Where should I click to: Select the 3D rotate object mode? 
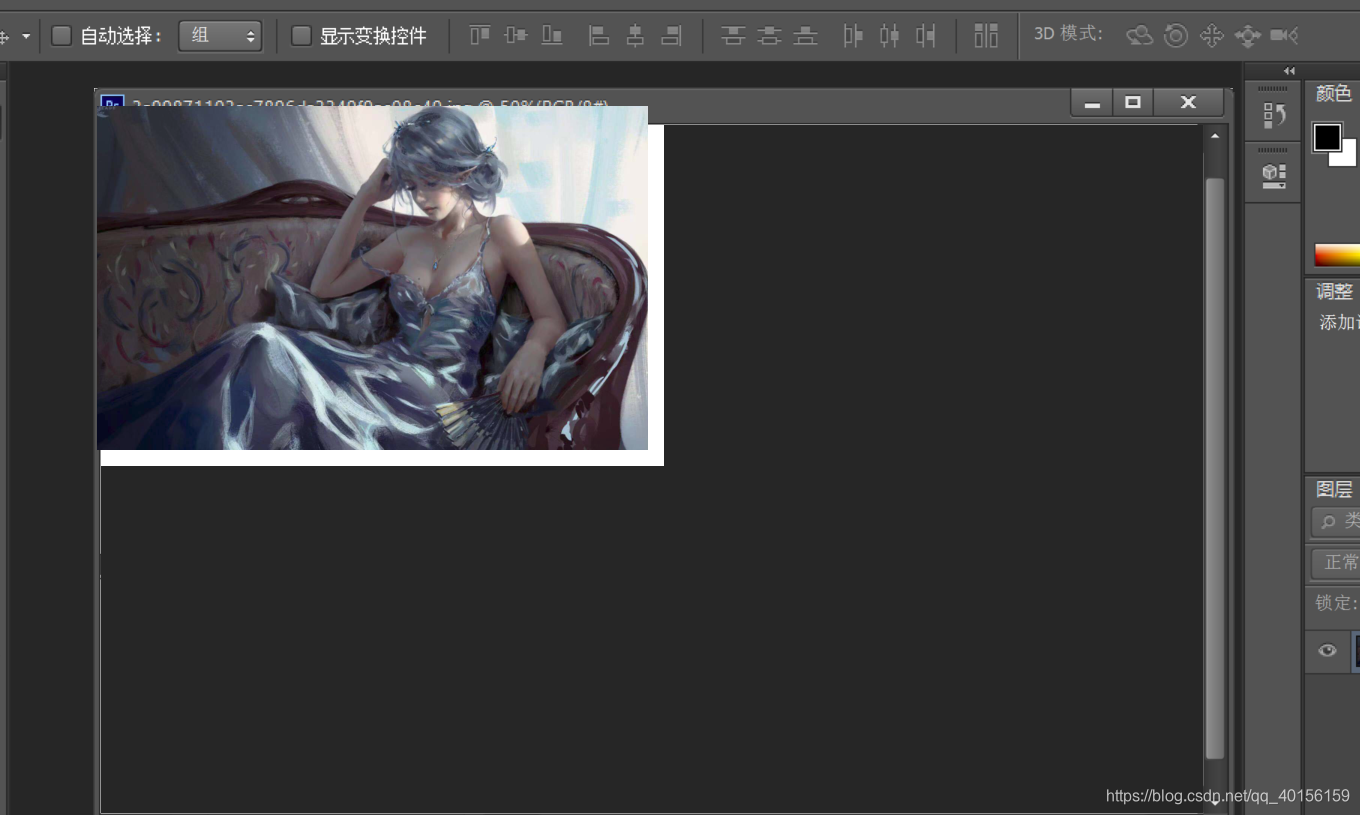pos(1140,36)
